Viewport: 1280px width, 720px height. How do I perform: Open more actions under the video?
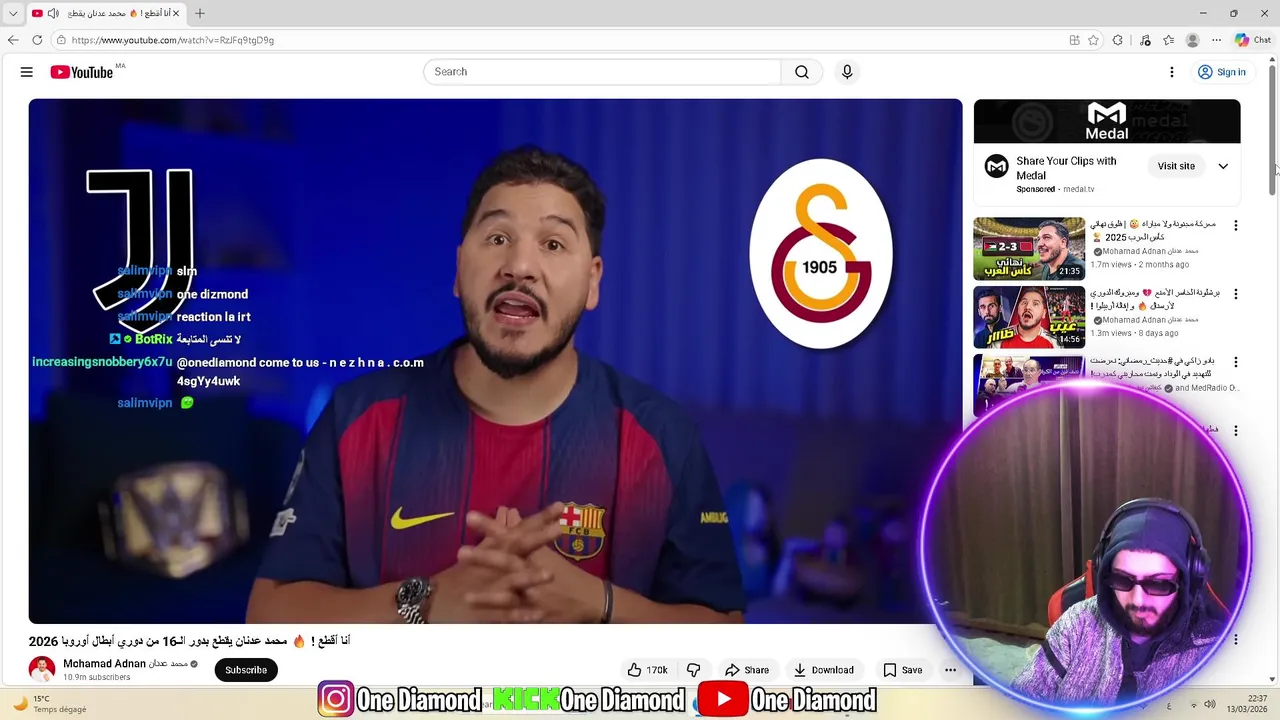tap(950, 670)
